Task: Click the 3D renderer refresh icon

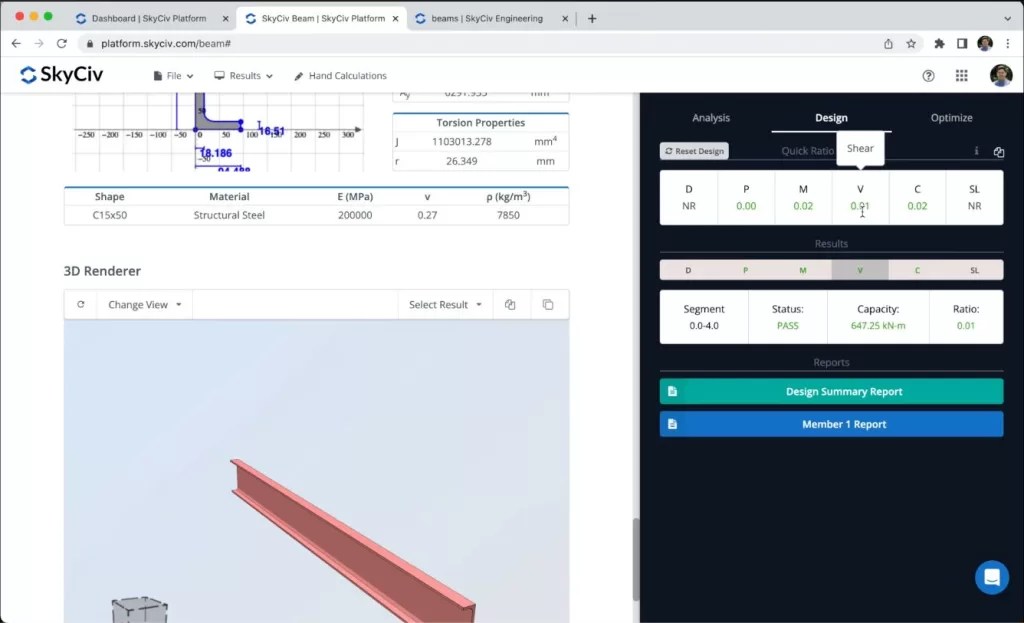Action: click(x=81, y=304)
